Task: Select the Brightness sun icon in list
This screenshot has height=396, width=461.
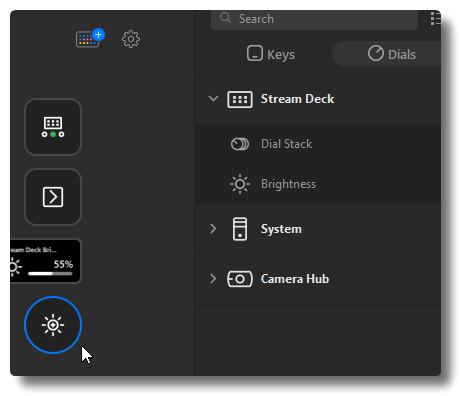Action: pos(240,184)
